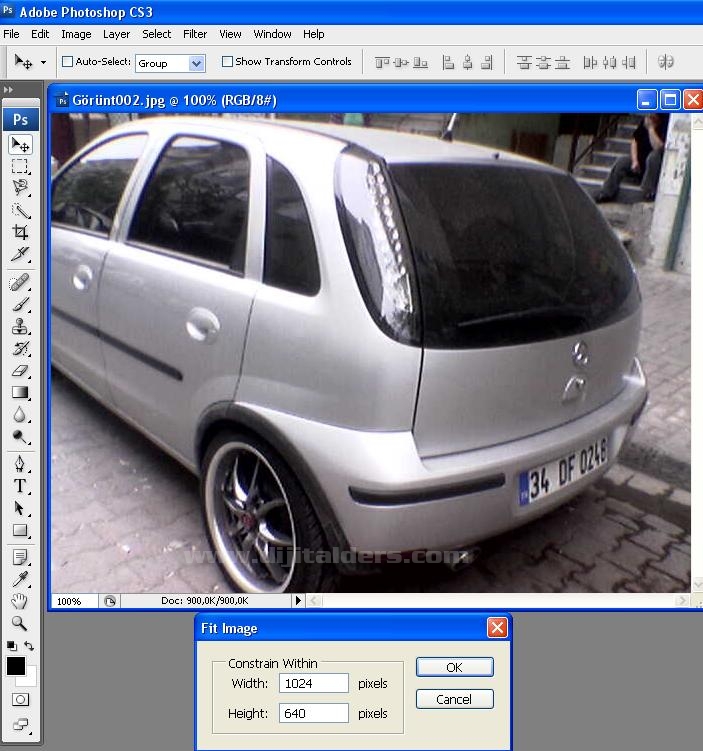Image resolution: width=703 pixels, height=751 pixels.
Task: Enable Show Transform Controls checkbox
Action: click(227, 62)
